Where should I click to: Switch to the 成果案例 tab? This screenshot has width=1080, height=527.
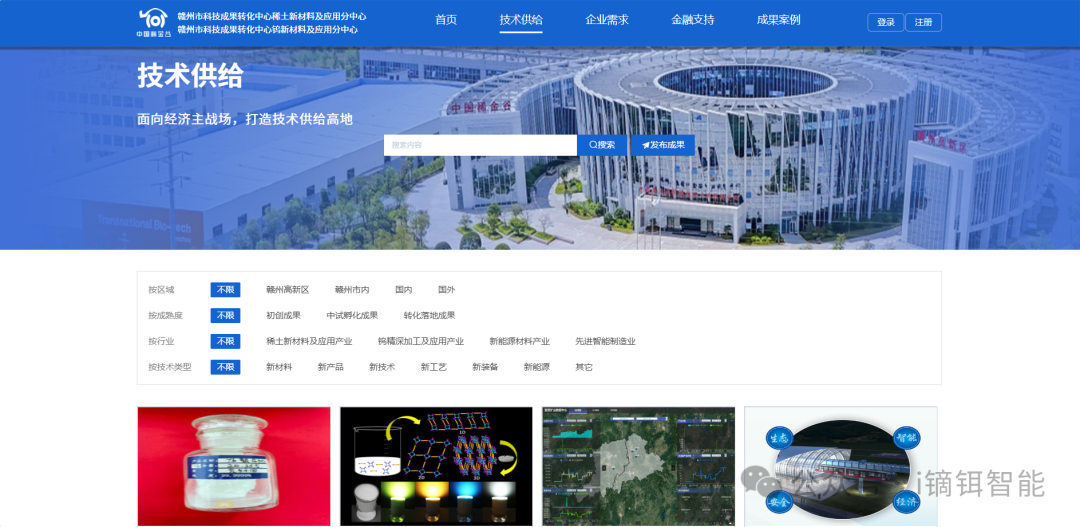(778, 20)
